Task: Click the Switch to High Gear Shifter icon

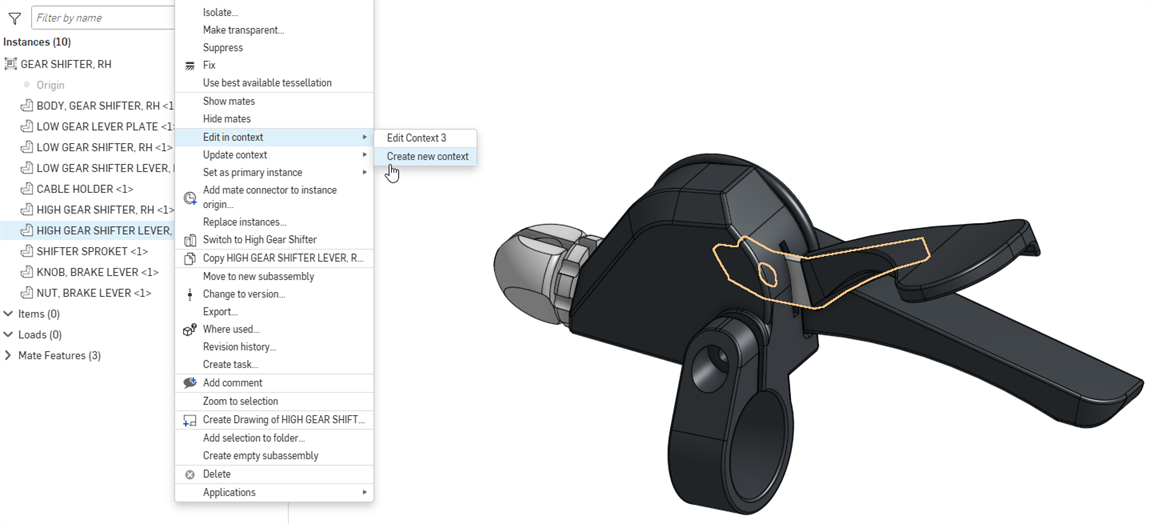Action: pos(190,240)
